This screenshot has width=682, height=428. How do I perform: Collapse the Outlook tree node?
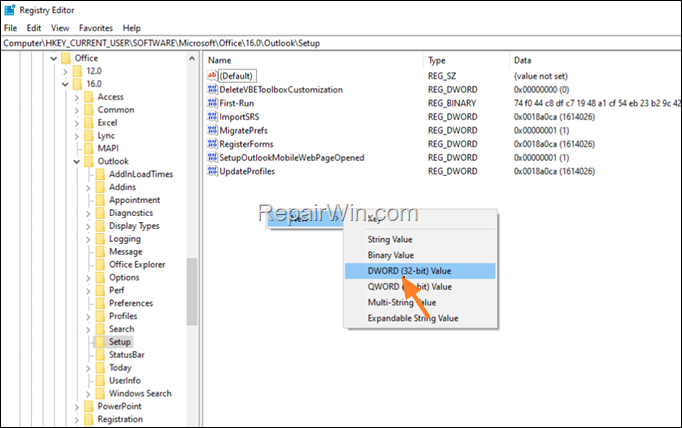click(x=77, y=162)
